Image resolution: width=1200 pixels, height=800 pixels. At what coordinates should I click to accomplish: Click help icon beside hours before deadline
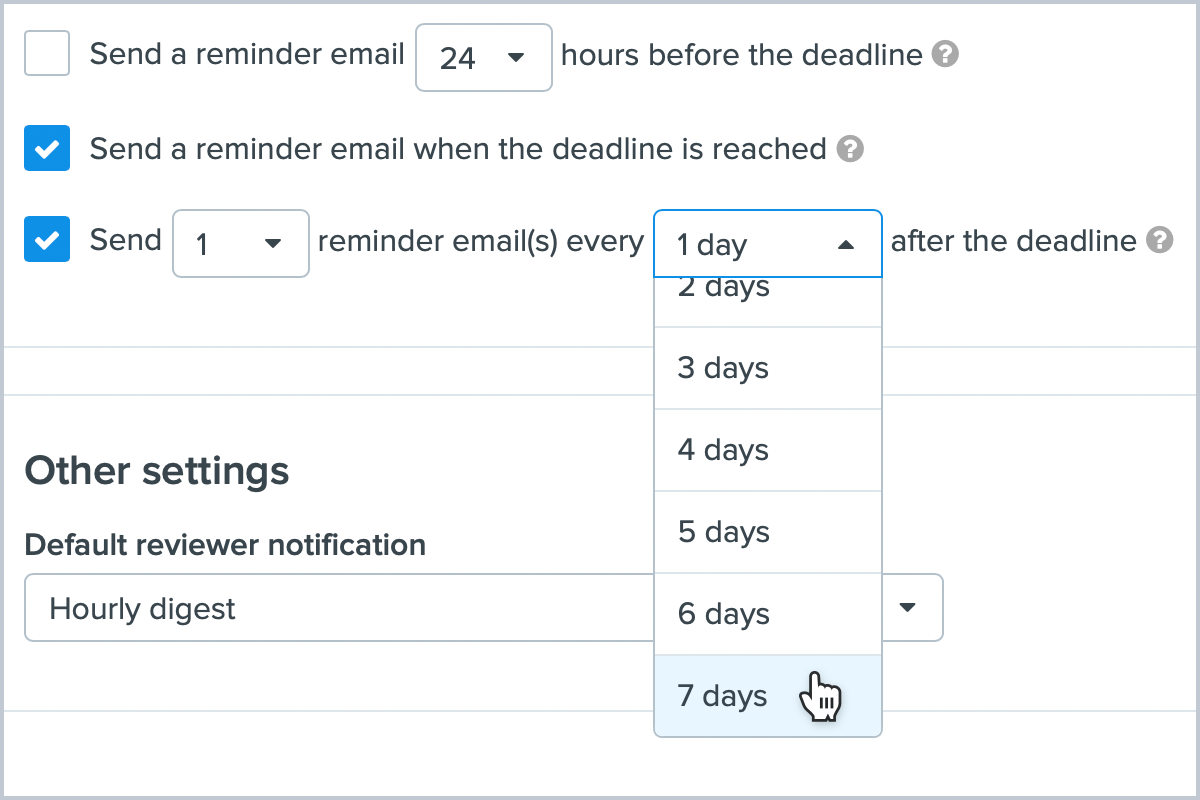click(945, 54)
